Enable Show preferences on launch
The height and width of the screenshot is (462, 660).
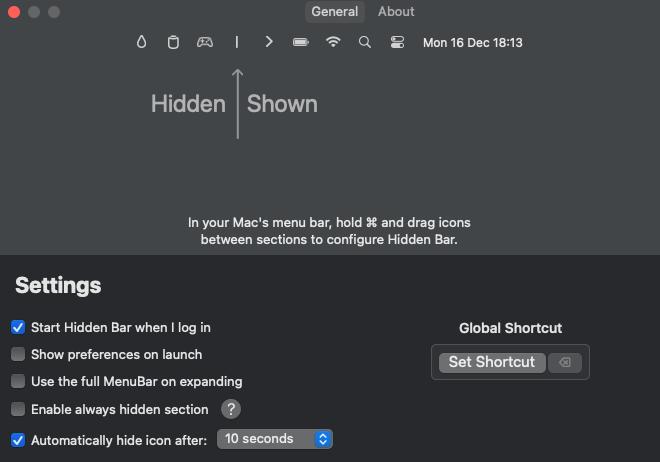[x=18, y=354]
